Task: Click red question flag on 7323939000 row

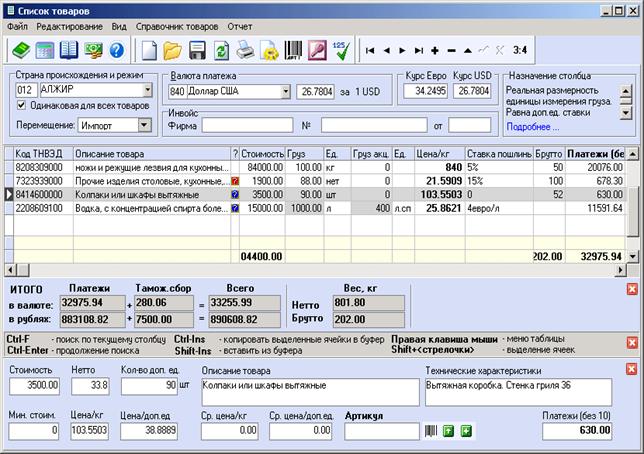Action: click(235, 181)
